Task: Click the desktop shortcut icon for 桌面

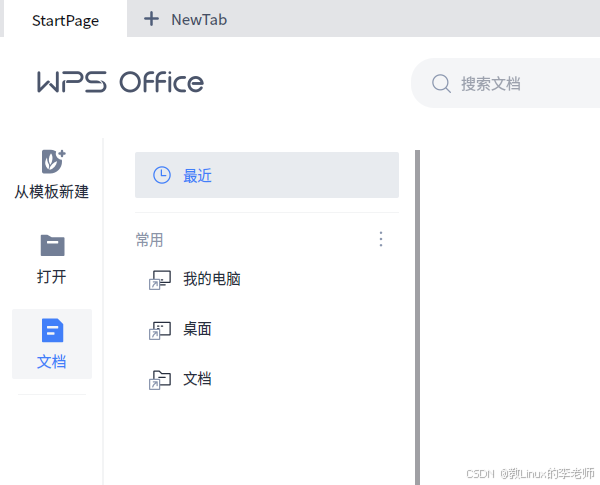Action: [160, 330]
